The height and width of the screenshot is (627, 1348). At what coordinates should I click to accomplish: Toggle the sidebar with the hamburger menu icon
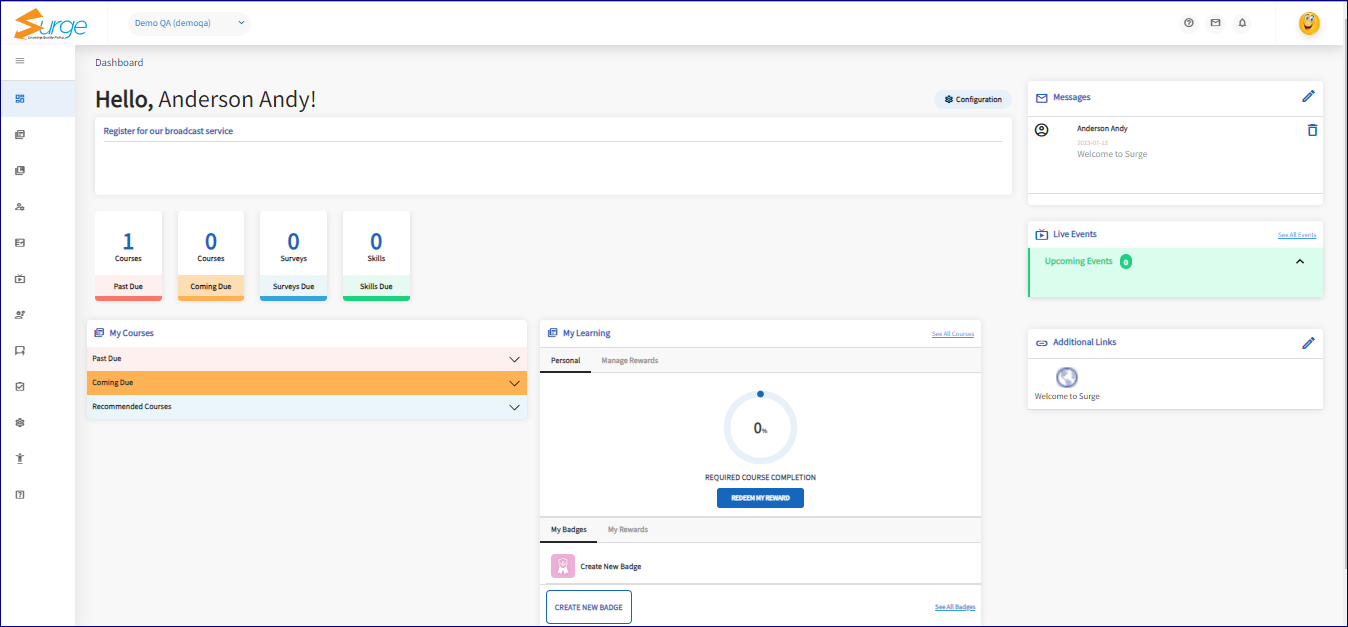pos(18,60)
